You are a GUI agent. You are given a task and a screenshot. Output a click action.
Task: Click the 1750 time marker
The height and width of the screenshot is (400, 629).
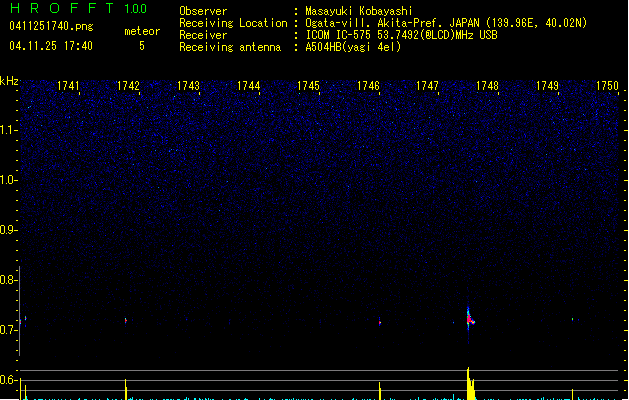click(607, 86)
